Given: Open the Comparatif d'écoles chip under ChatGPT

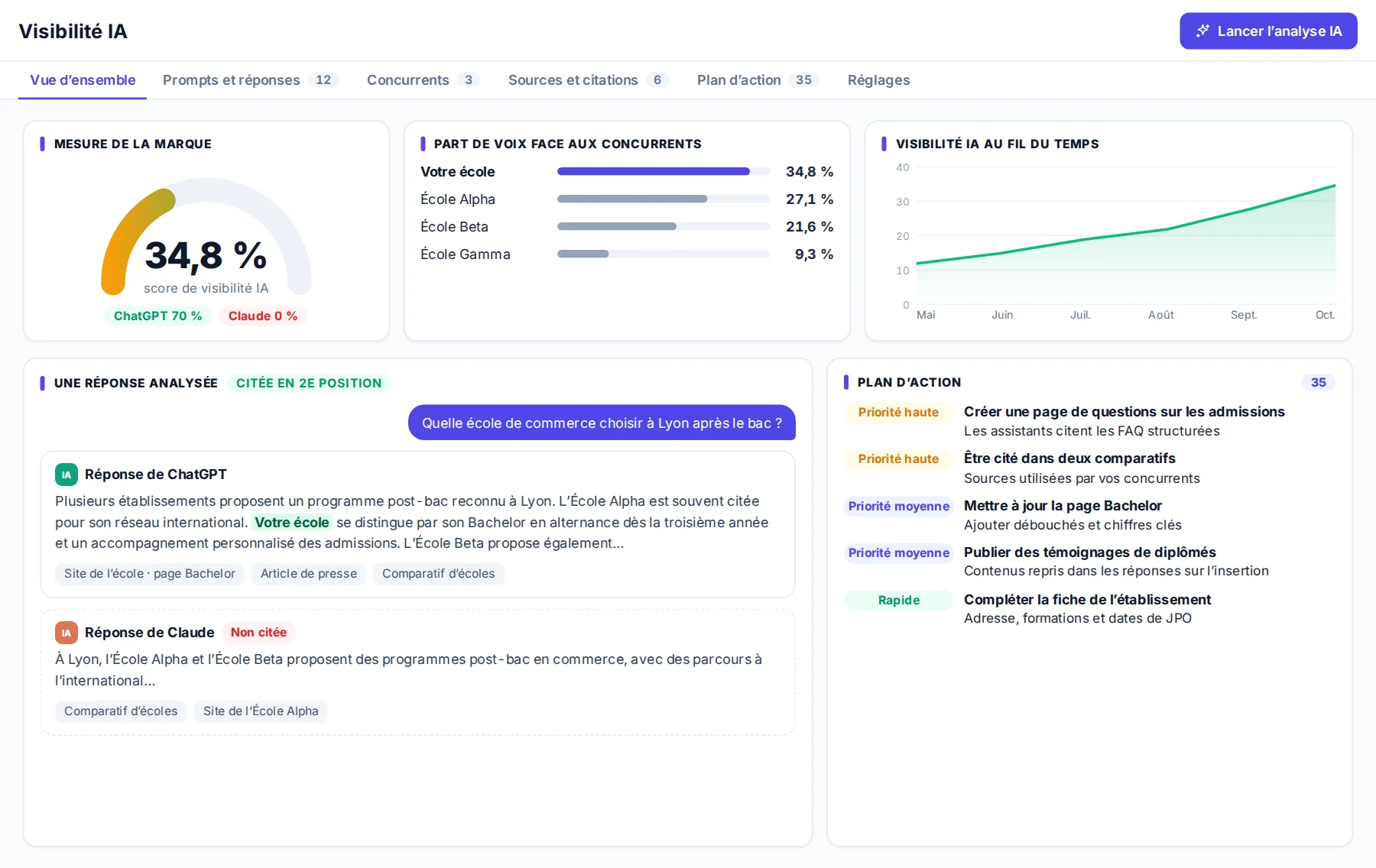Looking at the screenshot, I should point(438,574).
